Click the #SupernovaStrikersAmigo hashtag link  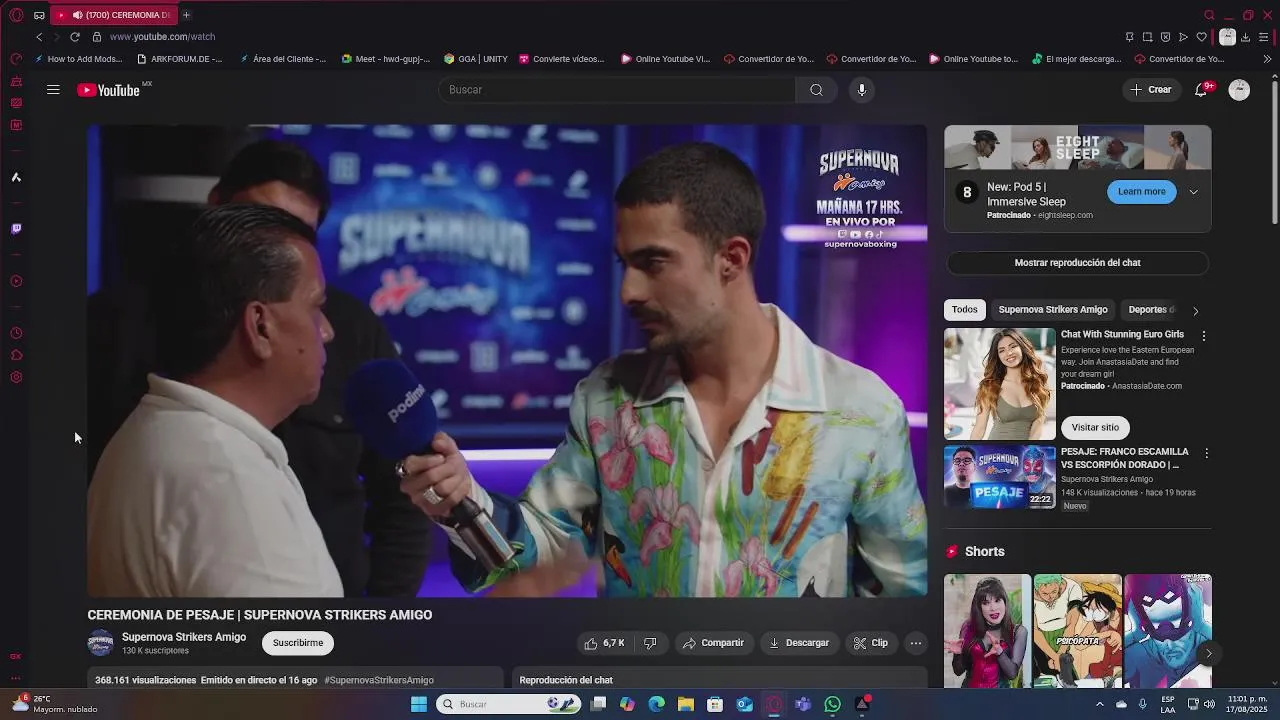(379, 680)
